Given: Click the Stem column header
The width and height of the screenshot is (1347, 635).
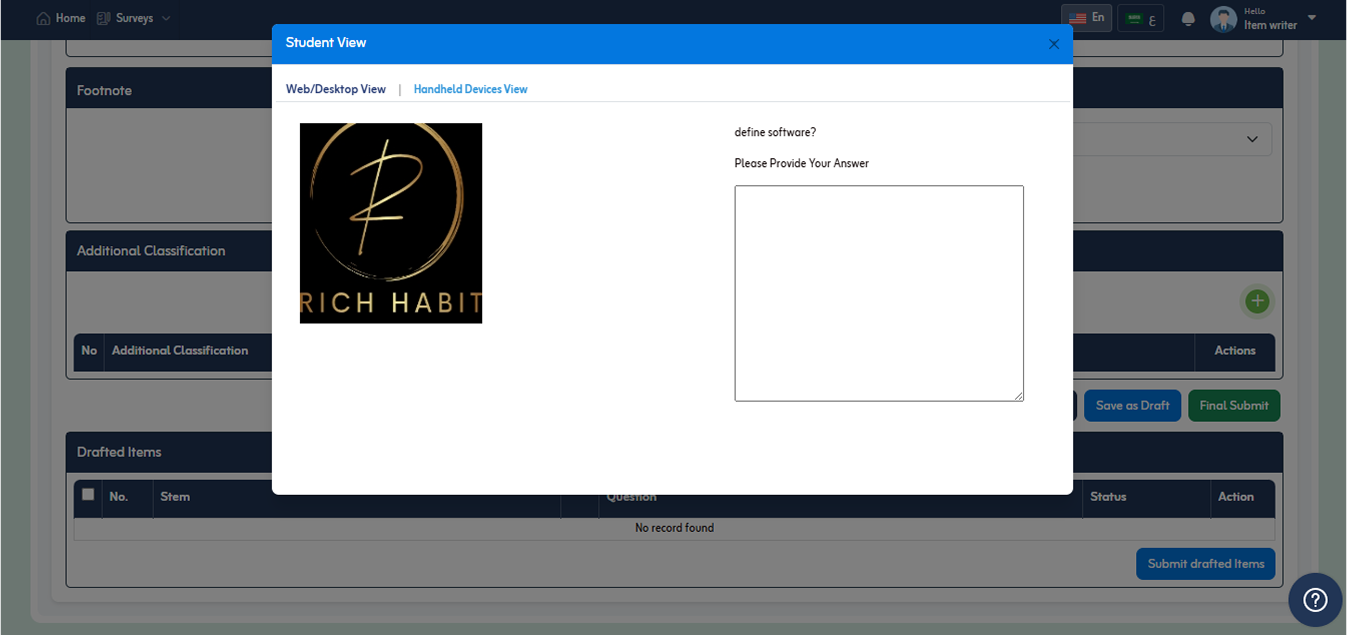Looking at the screenshot, I should click(175, 497).
